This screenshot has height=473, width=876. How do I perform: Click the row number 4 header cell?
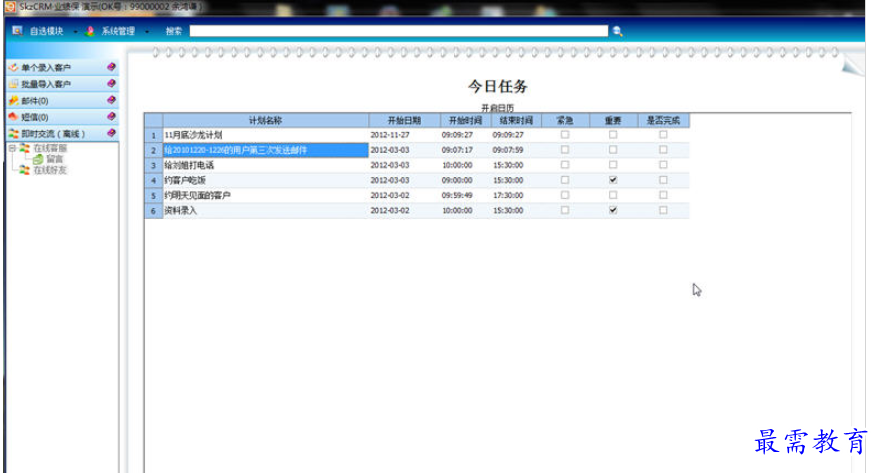pyautogui.click(x=153, y=180)
